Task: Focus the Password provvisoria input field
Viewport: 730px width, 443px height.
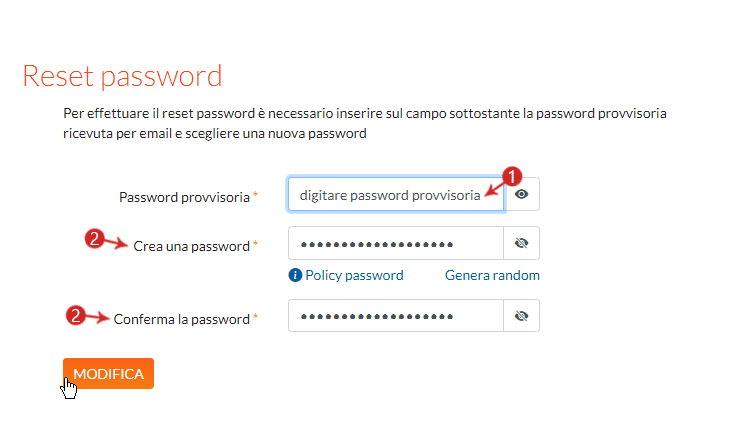Action: [x=396, y=194]
